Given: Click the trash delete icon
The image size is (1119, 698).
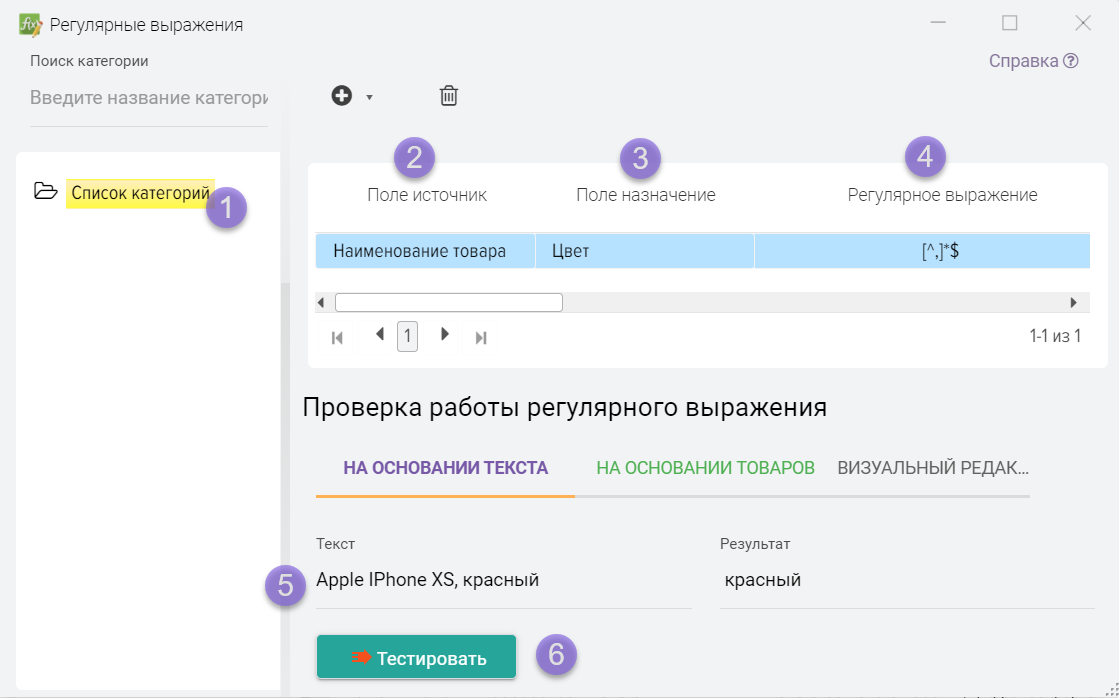Looking at the screenshot, I should pos(449,96).
